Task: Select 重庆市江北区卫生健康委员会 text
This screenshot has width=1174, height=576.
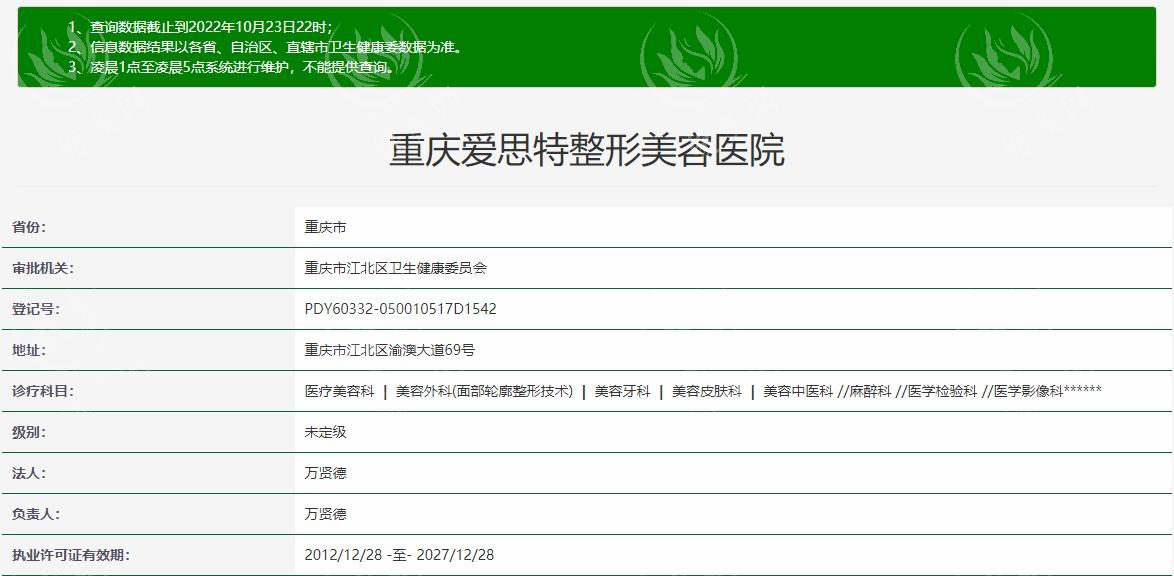Action: [395, 268]
